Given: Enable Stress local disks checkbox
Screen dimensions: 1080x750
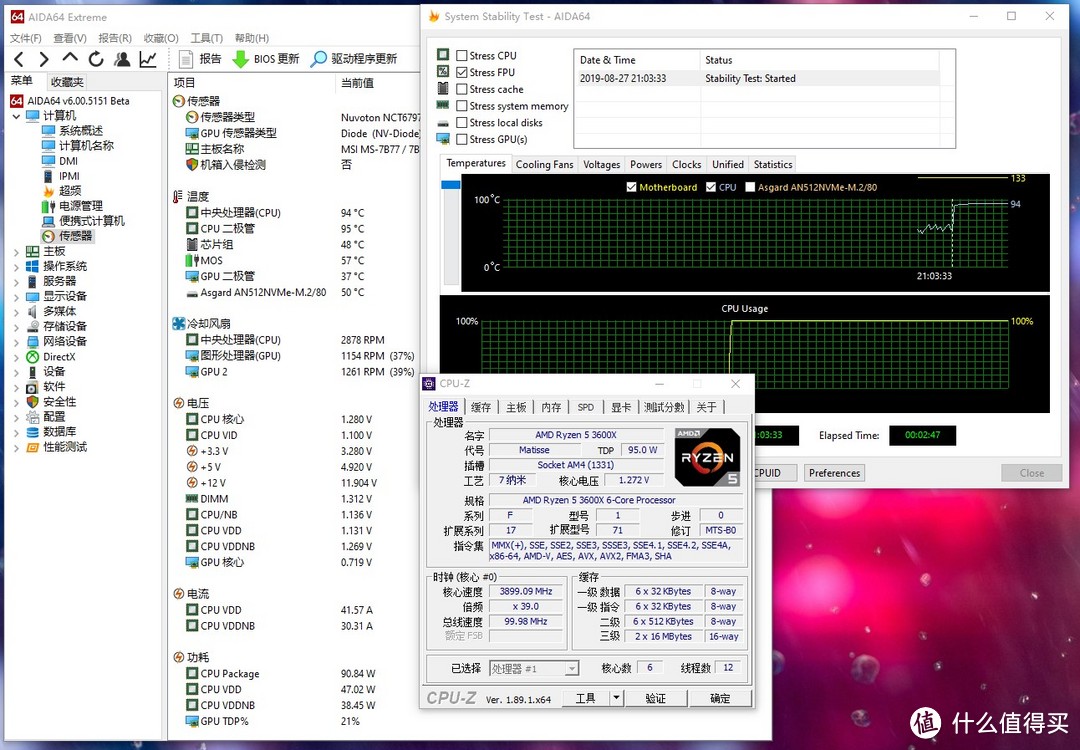Looking at the screenshot, I should (462, 123).
